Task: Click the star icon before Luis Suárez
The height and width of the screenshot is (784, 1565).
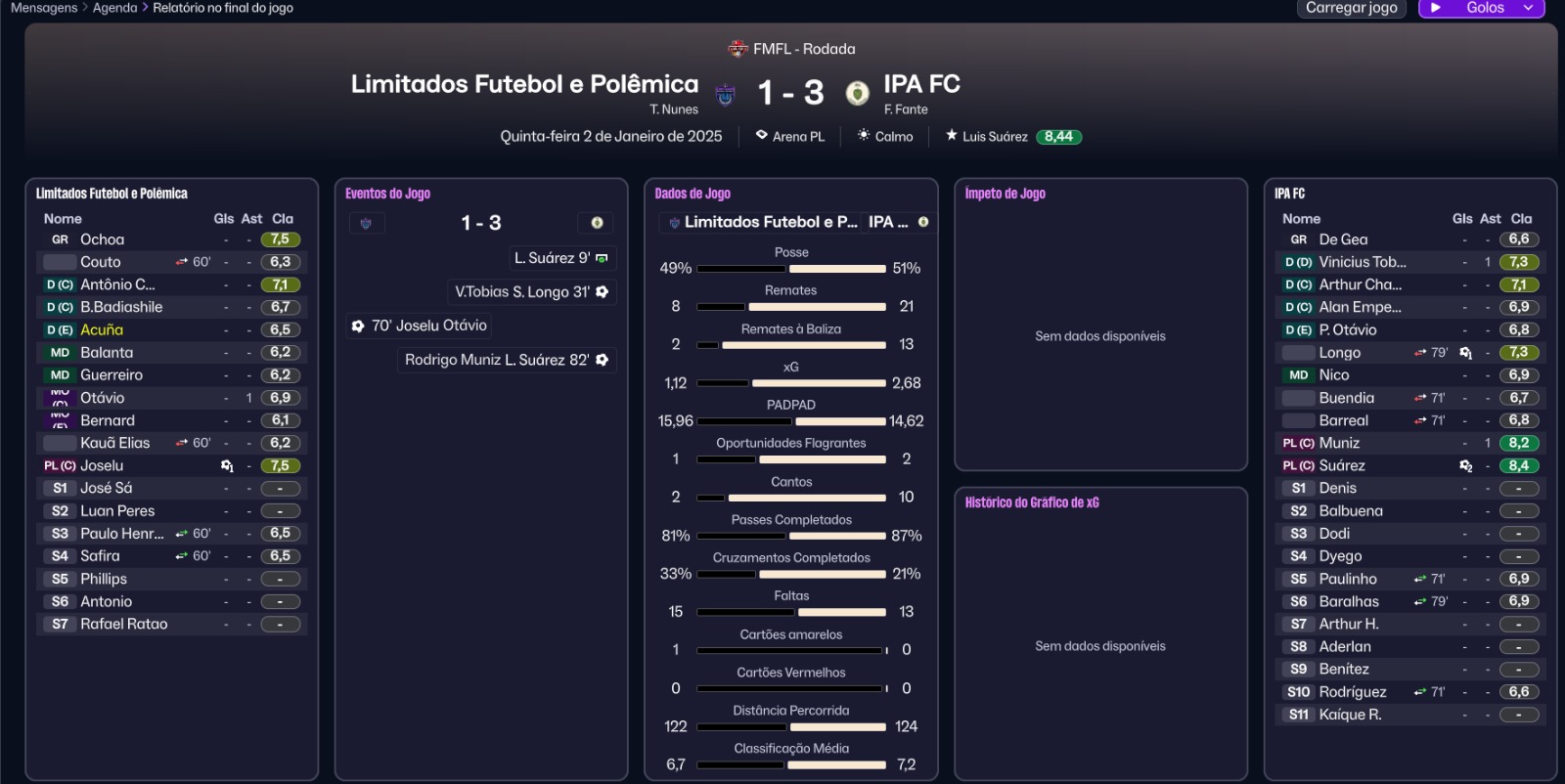Action: tap(951, 136)
